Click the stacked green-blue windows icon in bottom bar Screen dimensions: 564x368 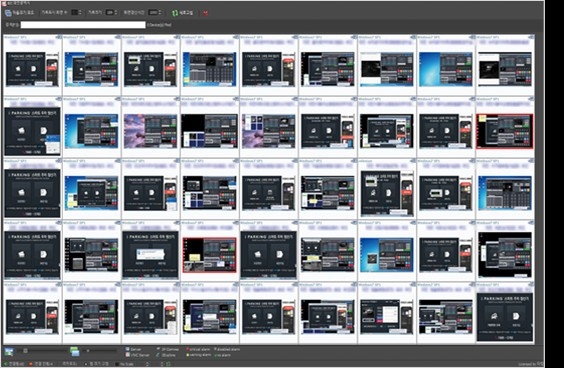tap(74, 351)
